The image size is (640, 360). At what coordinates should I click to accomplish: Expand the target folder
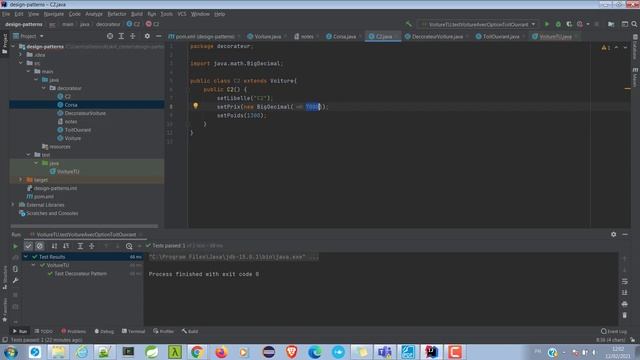pyautogui.click(x=21, y=180)
